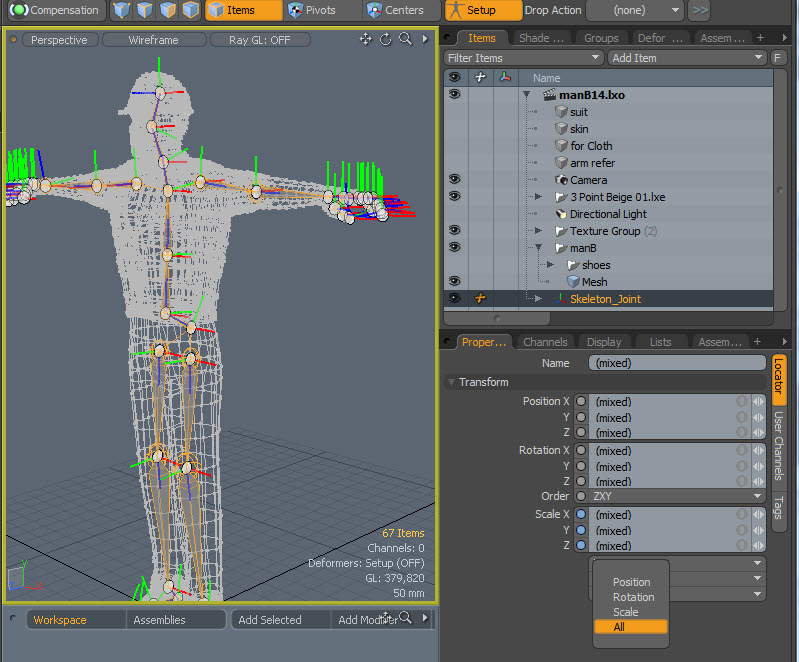Click the Name input field

click(676, 363)
